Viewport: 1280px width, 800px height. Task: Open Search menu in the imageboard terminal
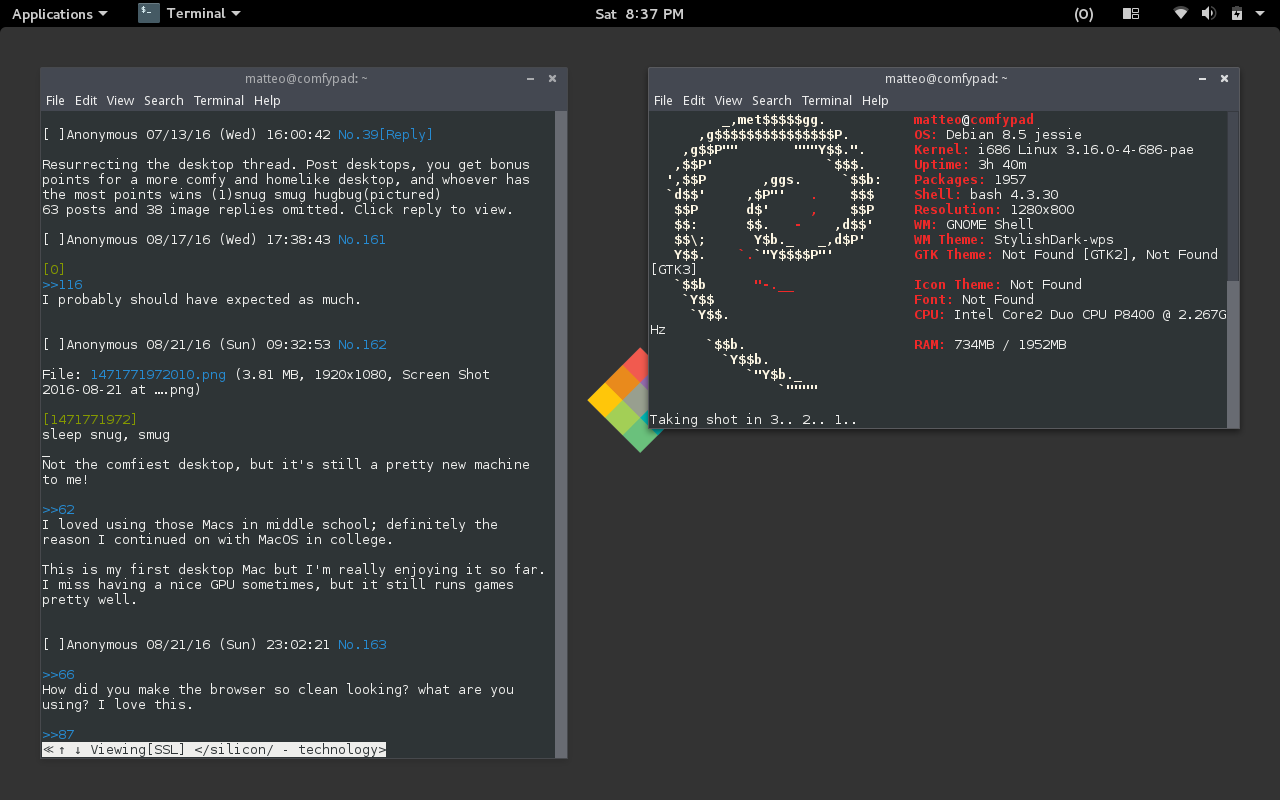coord(163,100)
